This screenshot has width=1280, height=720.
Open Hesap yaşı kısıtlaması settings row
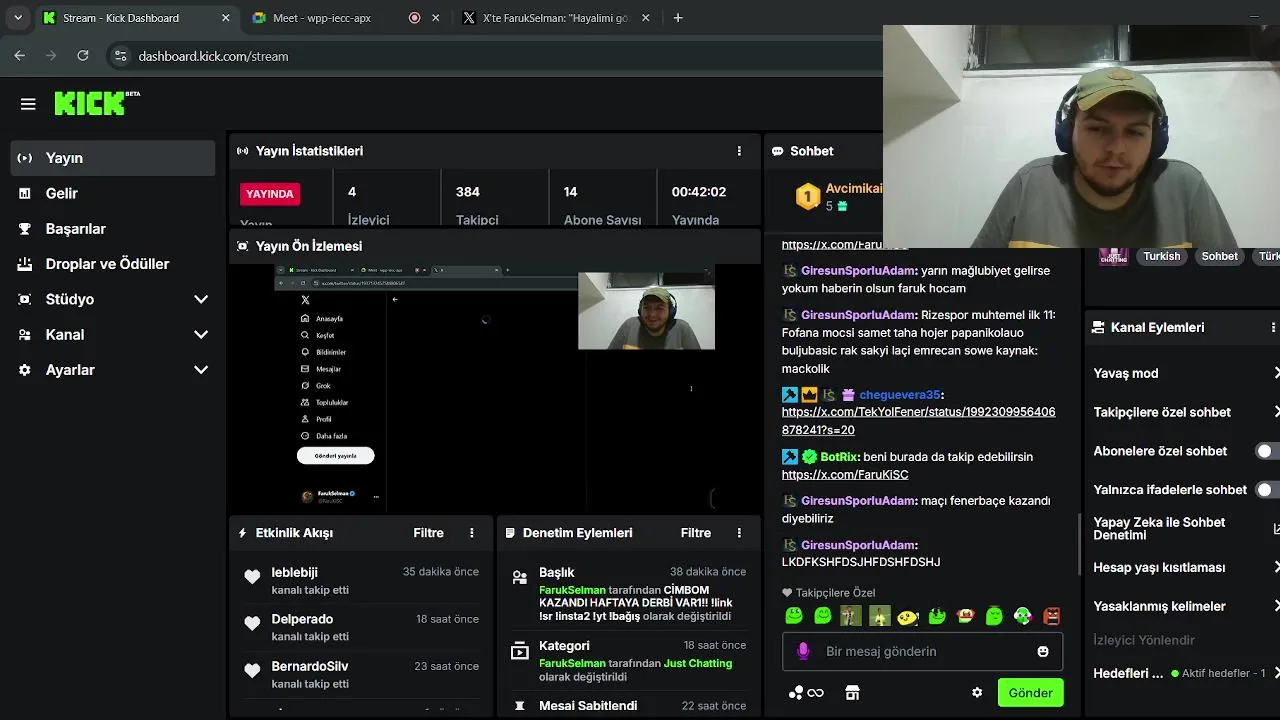[1184, 567]
